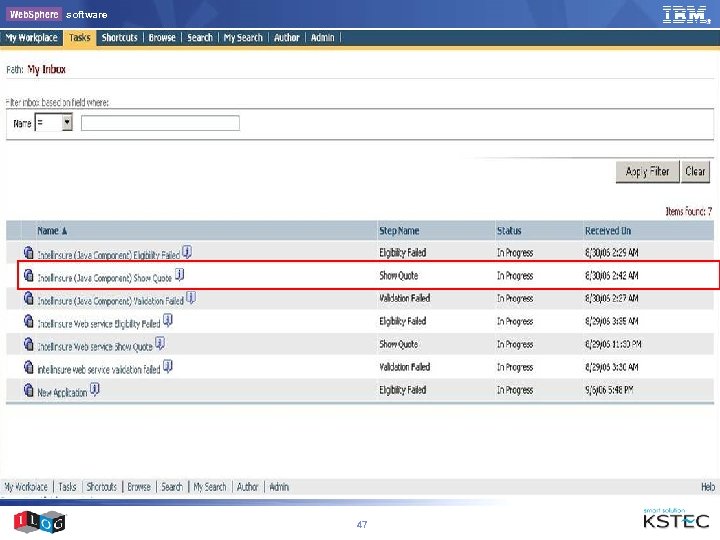Image resolution: width=720 pixels, height=540 pixels.
Task: Click received date 8/29/06 11:30 PM
Action: tap(613, 344)
